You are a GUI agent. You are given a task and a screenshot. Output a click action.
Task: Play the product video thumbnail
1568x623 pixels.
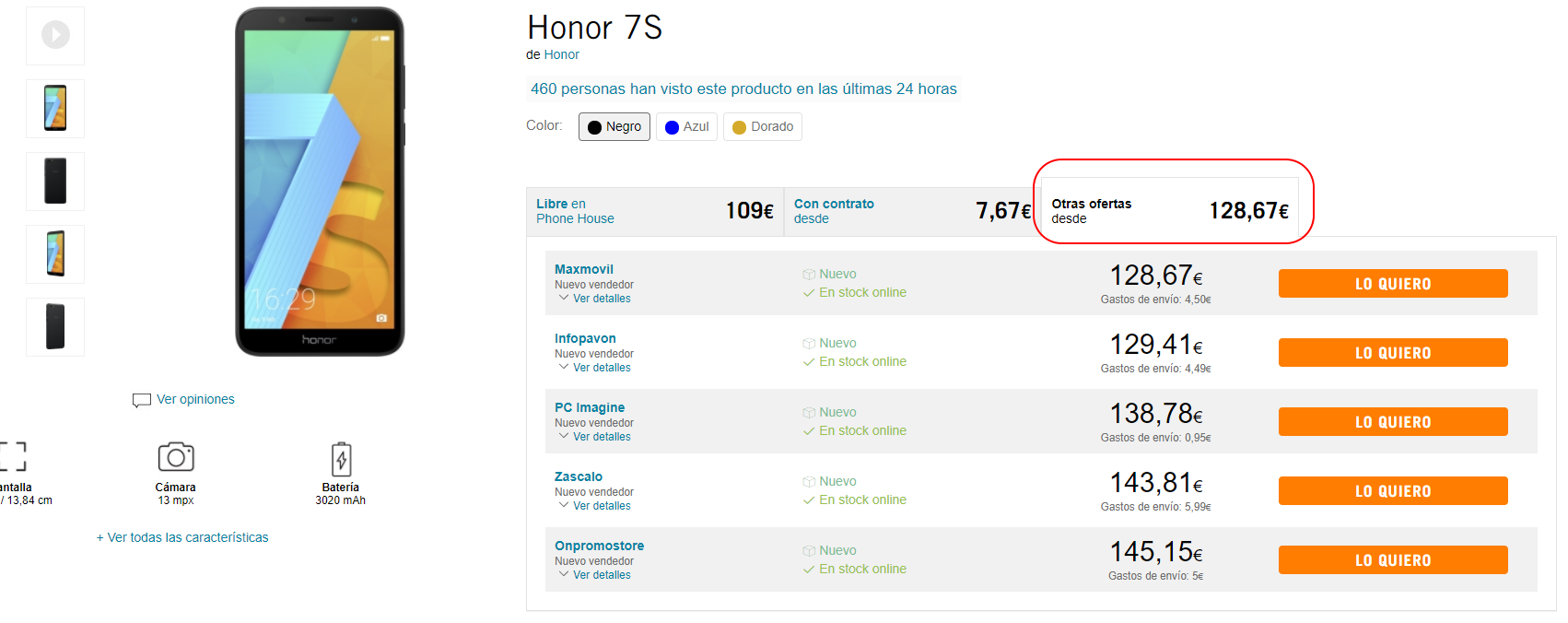tap(55, 36)
